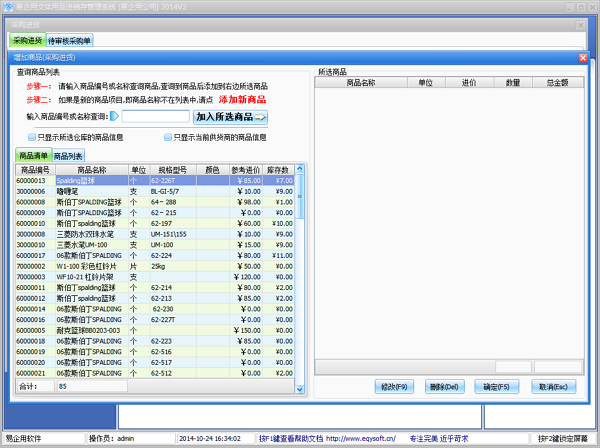The image size is (600, 448).
Task: Cancel with 取消(Esc) button
Action: click(553, 387)
